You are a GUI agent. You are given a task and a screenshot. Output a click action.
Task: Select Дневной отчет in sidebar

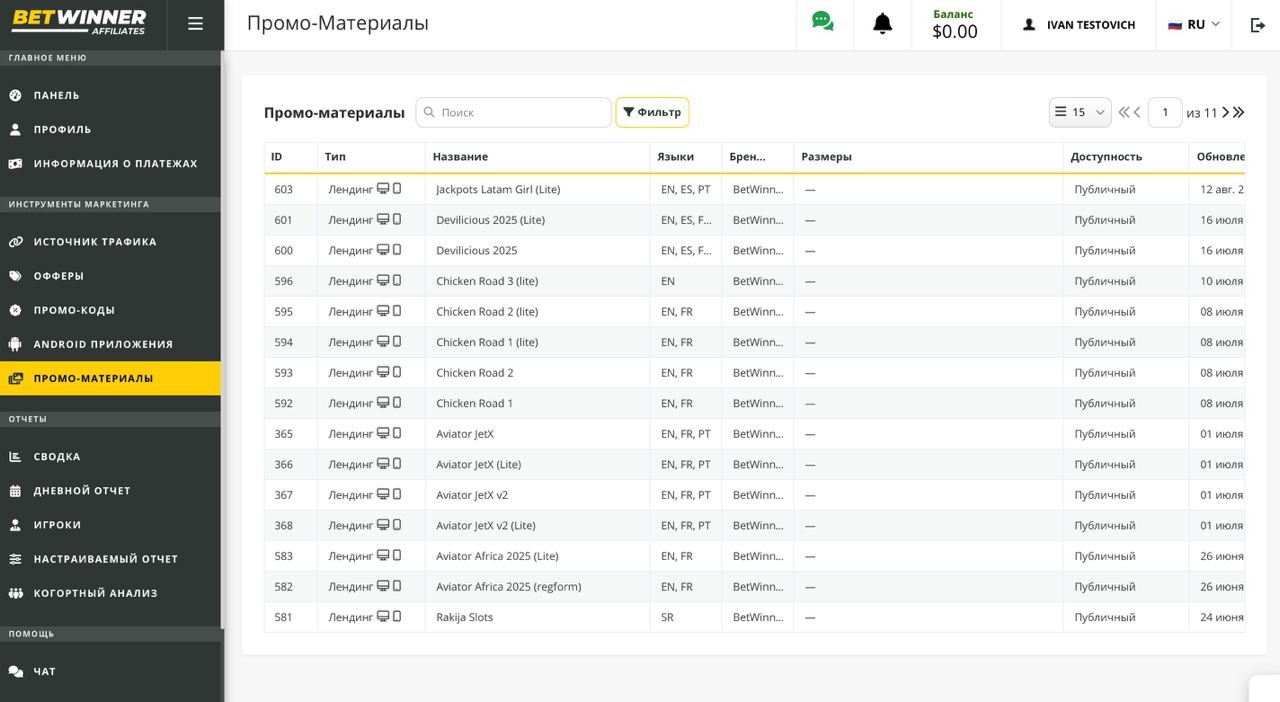82,491
